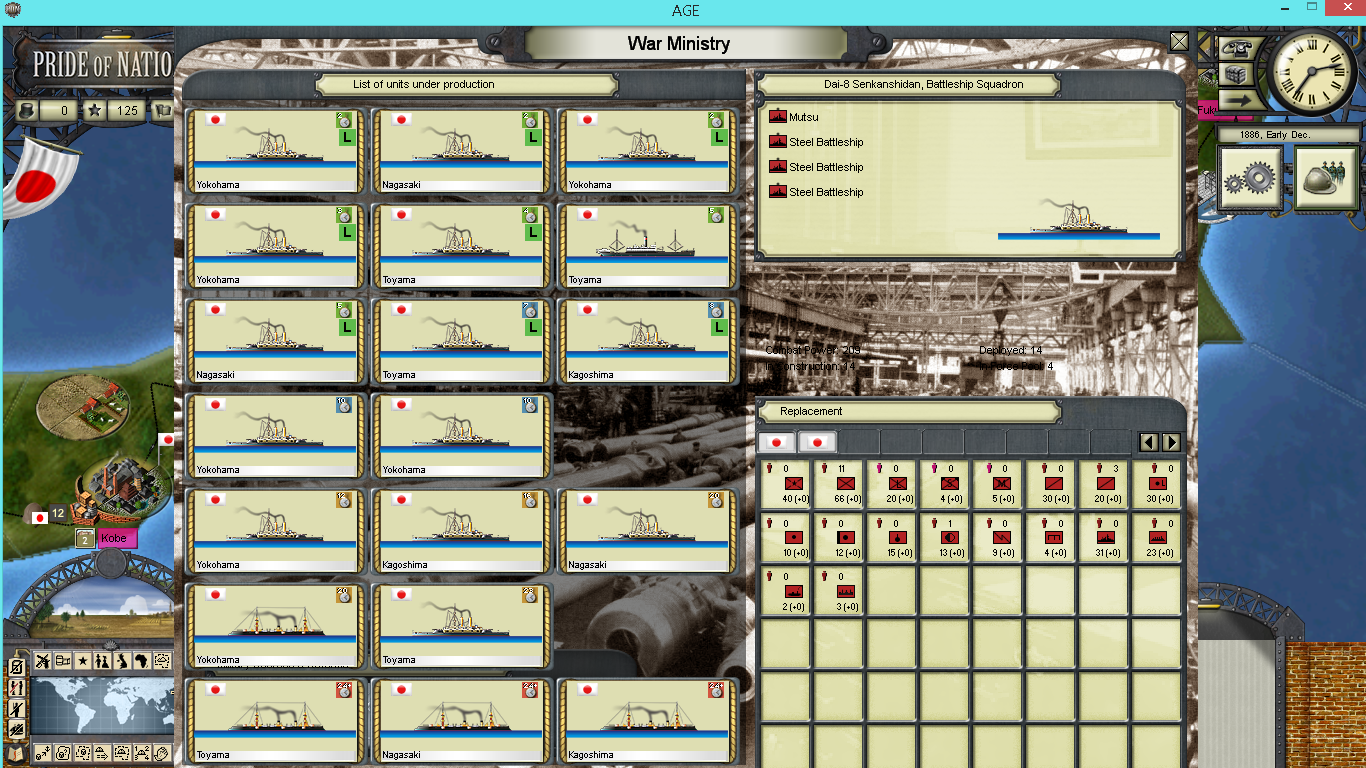This screenshot has height=768, width=1366.
Task: Open the ledger book icon
Action: (16, 755)
